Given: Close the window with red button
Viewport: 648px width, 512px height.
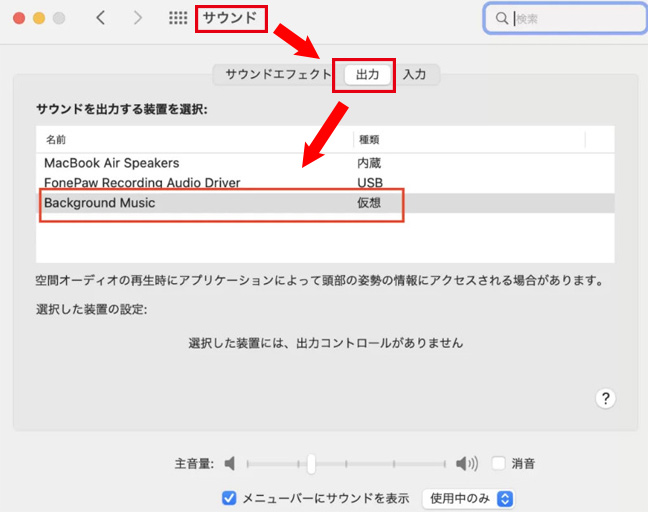Looking at the screenshot, I should point(19,18).
